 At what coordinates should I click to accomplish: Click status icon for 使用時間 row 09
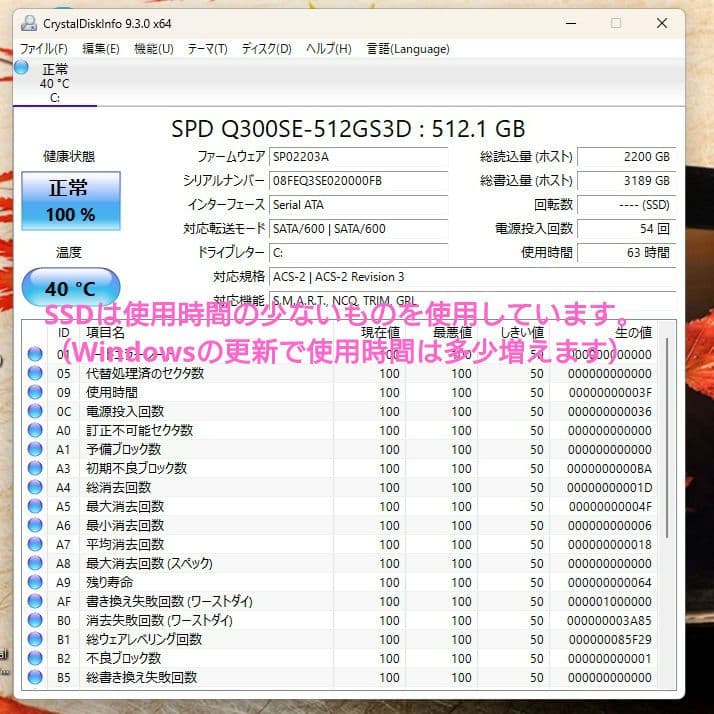[x=35, y=393]
